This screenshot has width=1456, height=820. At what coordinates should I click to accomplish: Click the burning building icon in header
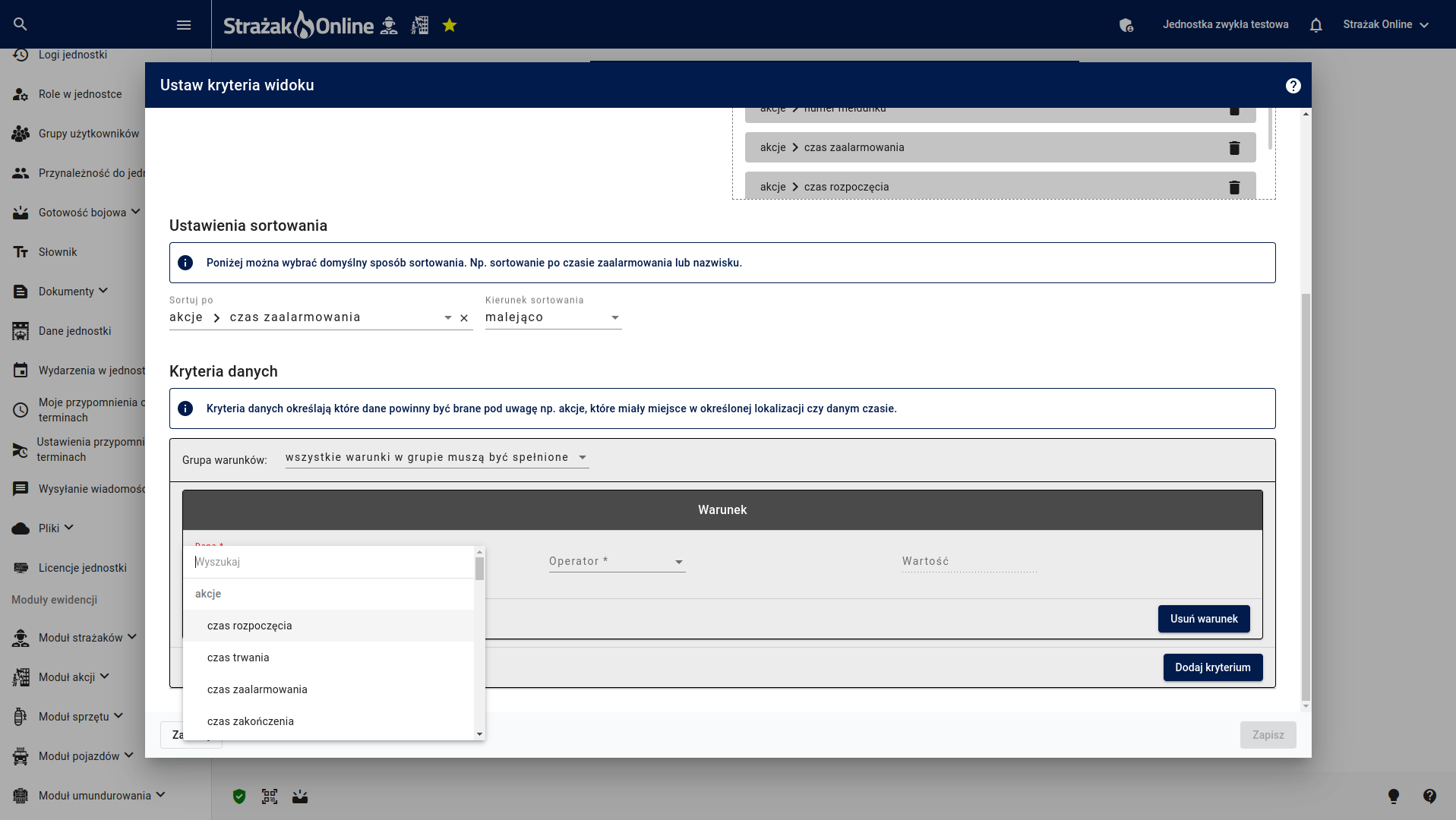click(420, 25)
